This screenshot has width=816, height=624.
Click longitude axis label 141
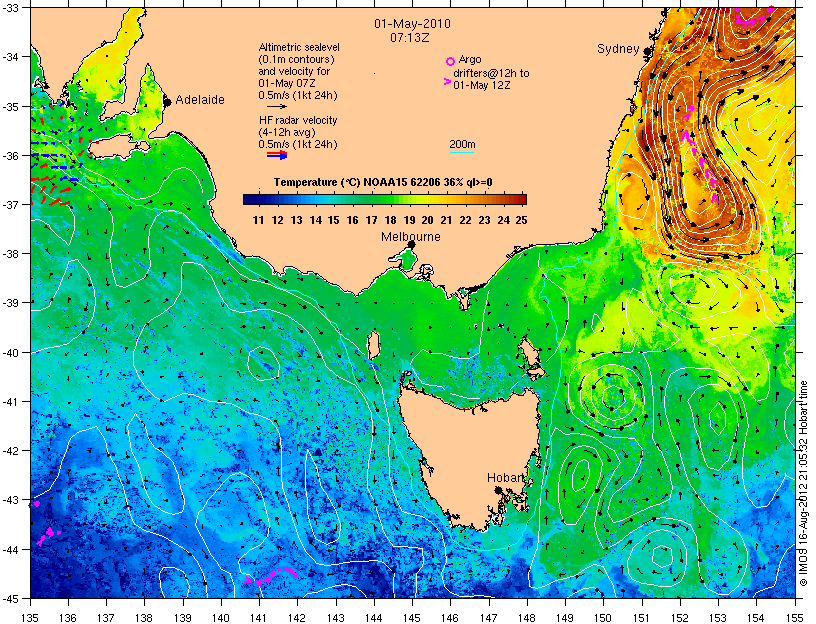tap(260, 618)
